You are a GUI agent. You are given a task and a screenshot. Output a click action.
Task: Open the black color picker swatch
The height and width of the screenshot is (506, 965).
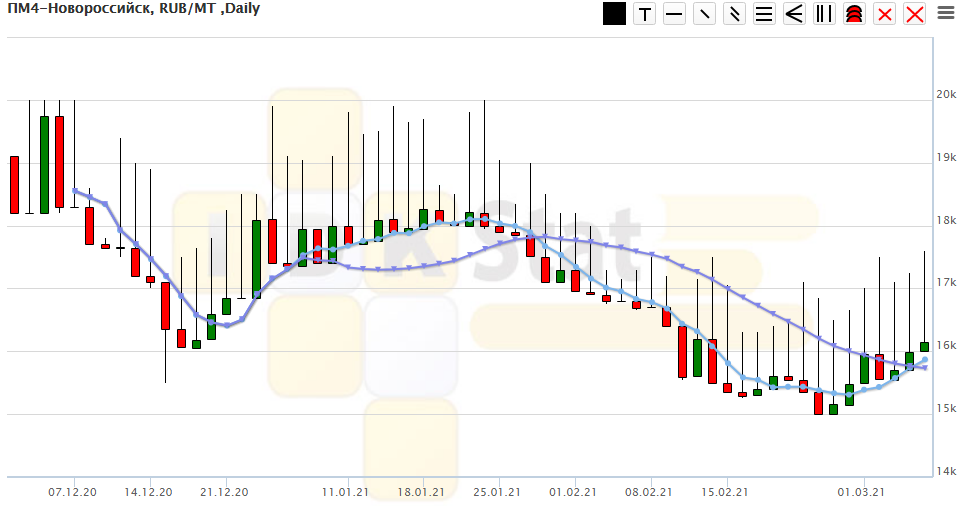pyautogui.click(x=615, y=14)
